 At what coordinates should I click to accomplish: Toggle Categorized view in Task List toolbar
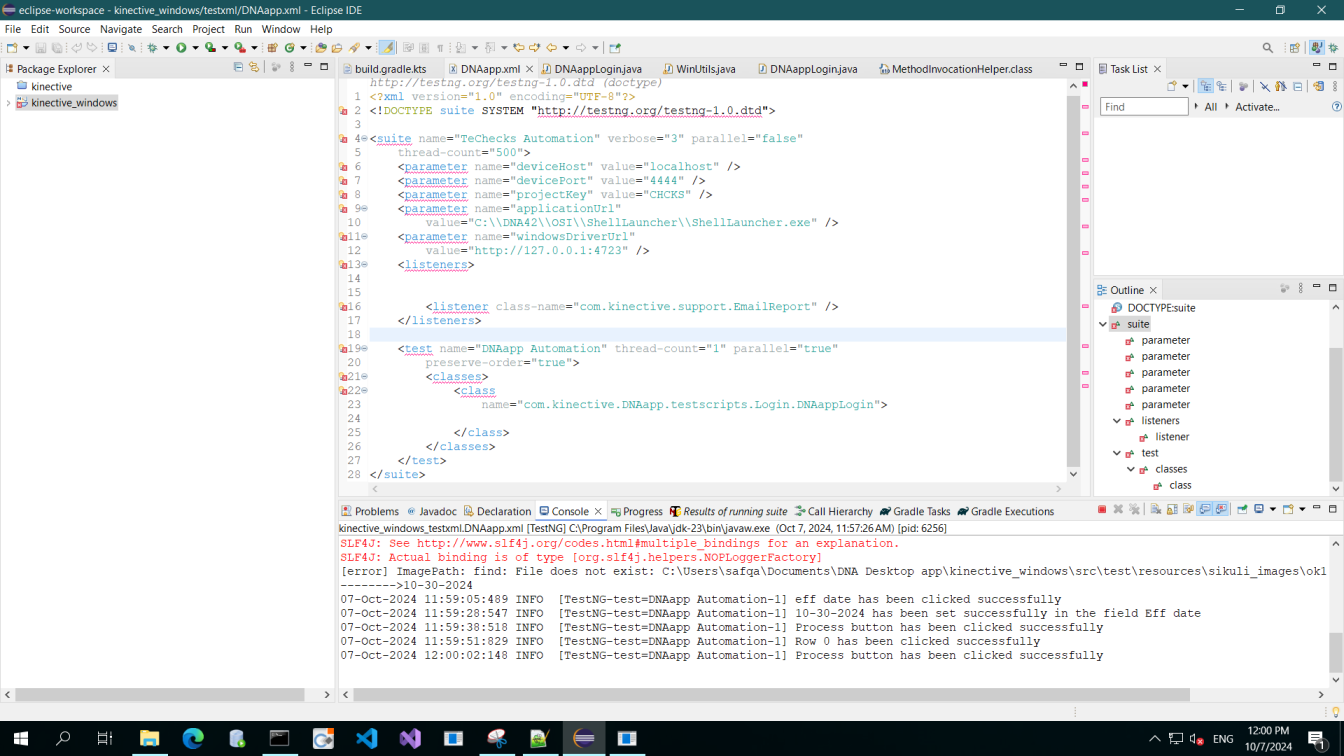click(x=1206, y=87)
